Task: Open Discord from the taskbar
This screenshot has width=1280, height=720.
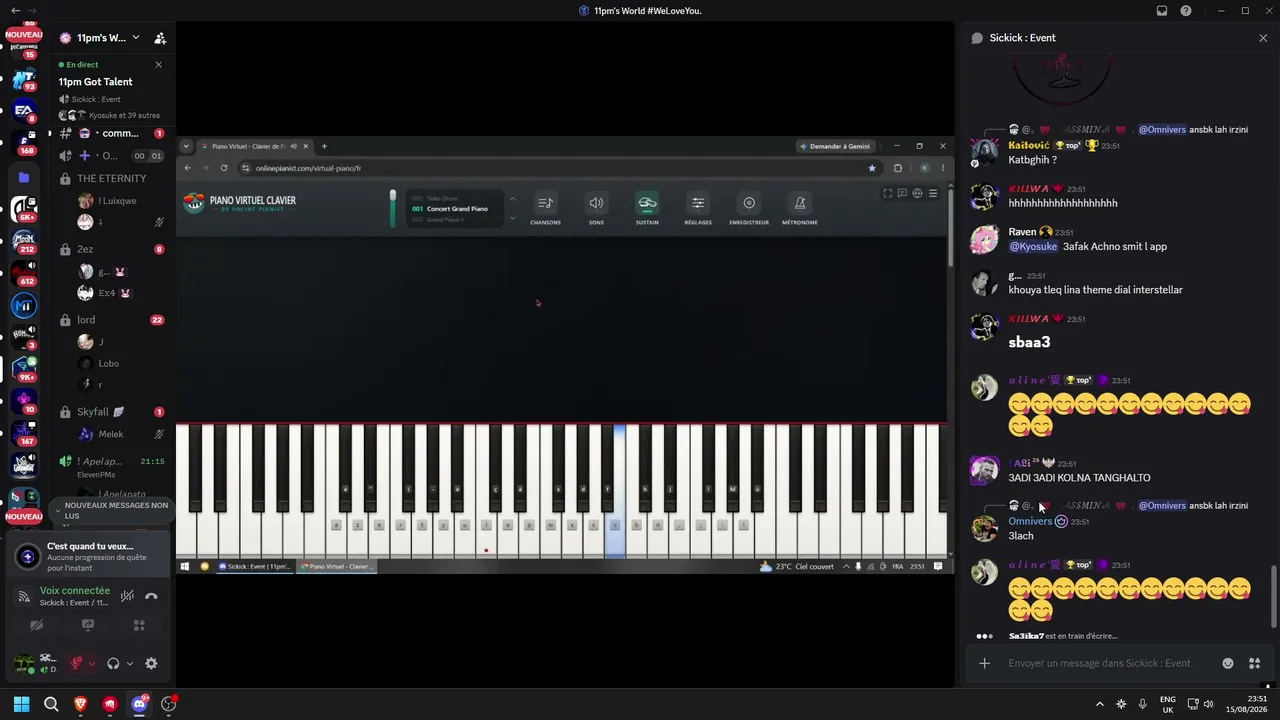Action: 139,704
